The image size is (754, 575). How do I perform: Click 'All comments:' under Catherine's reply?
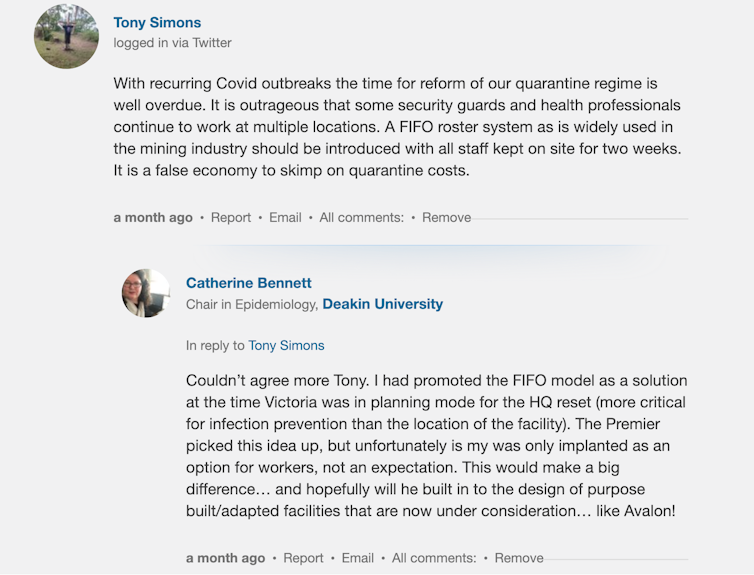tap(434, 558)
